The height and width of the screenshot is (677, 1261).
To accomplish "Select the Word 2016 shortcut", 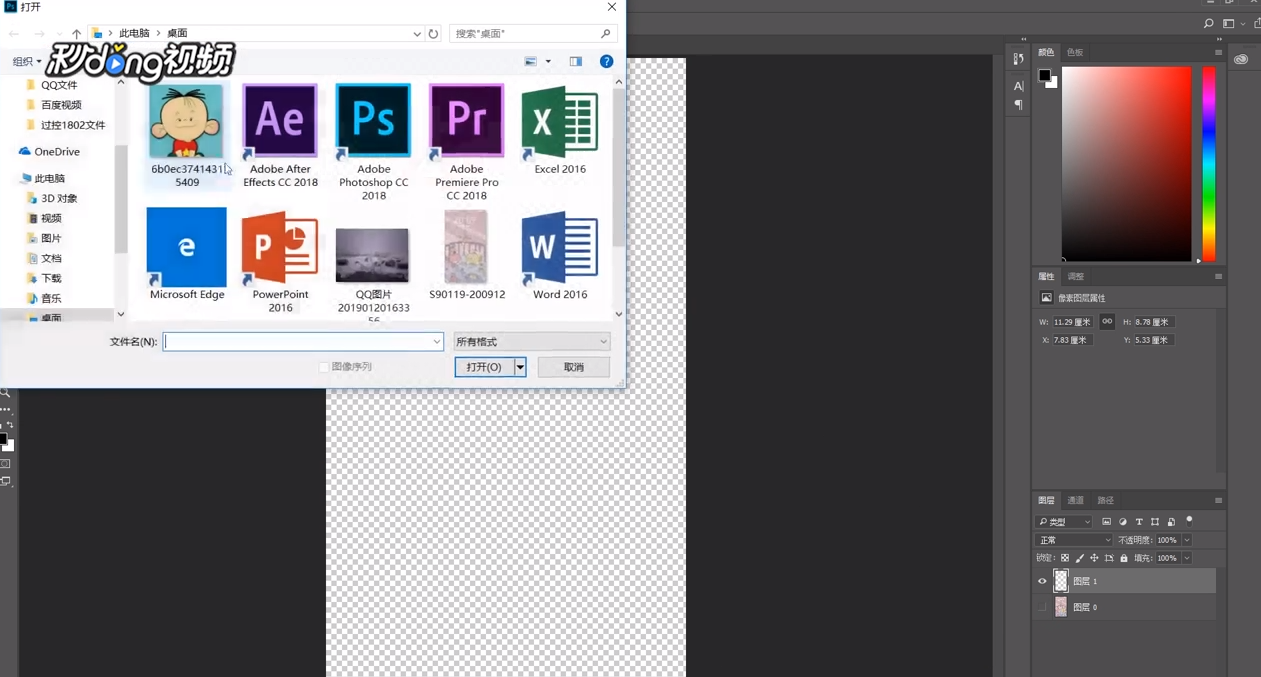I will (560, 254).
